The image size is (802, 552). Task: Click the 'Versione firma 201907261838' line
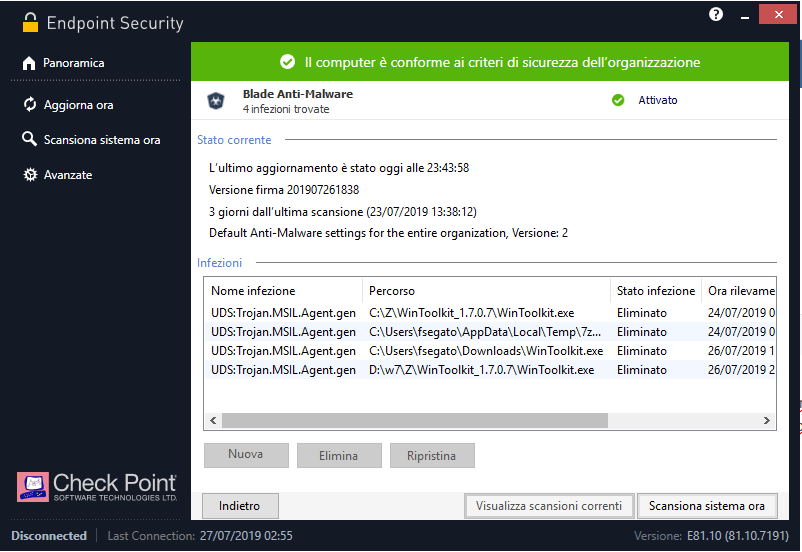click(x=284, y=190)
